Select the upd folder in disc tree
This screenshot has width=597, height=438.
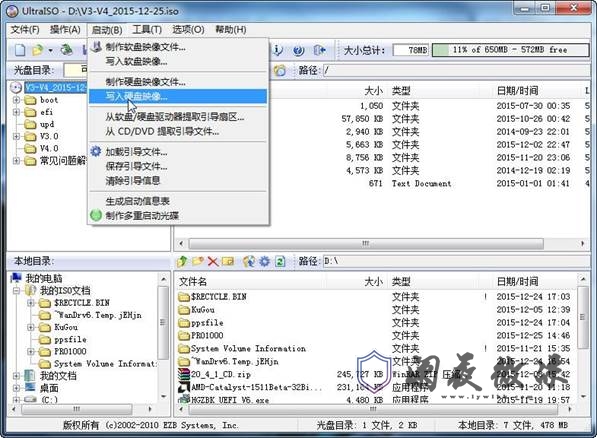(47, 124)
